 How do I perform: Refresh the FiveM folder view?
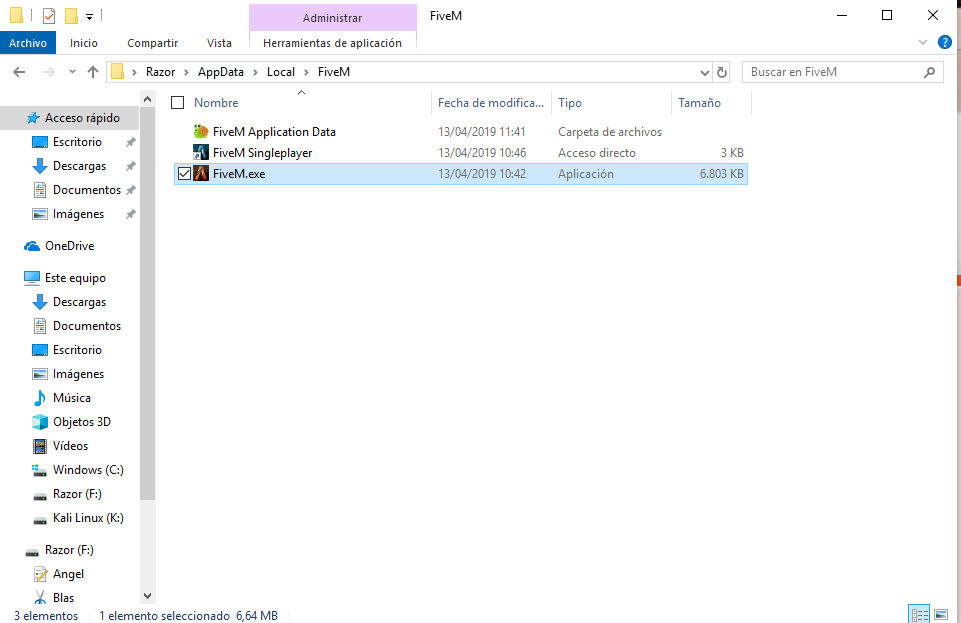722,72
